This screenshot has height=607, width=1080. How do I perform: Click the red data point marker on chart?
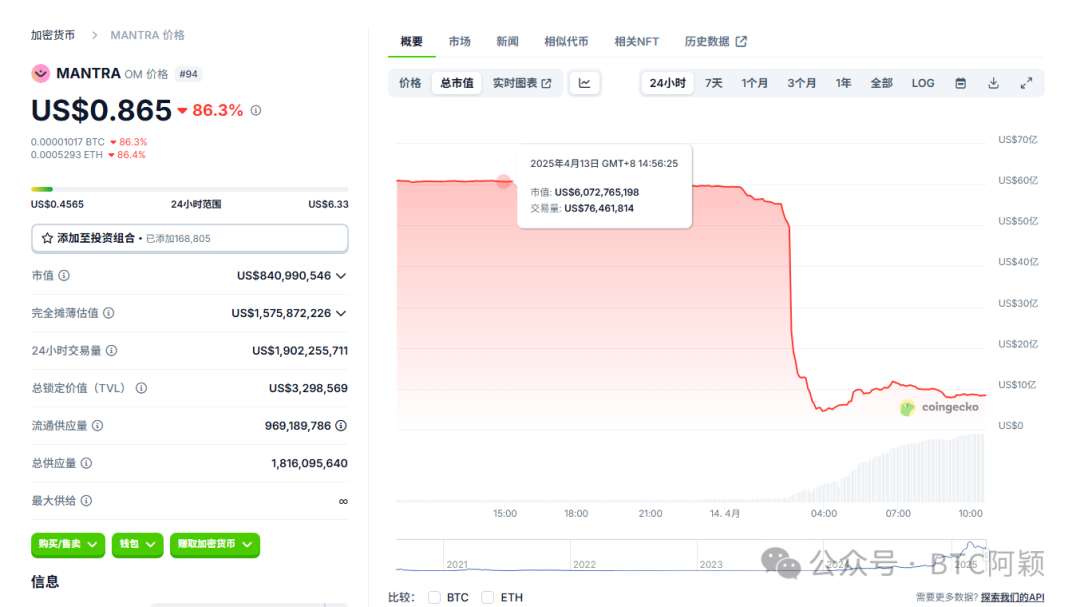tap(504, 181)
